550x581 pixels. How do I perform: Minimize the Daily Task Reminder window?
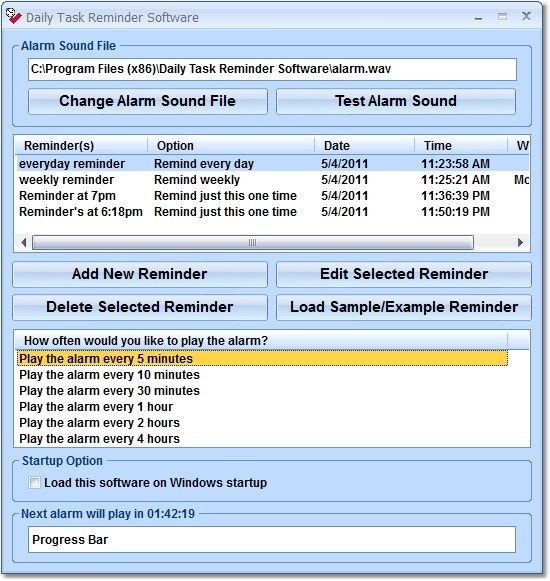(478, 17)
